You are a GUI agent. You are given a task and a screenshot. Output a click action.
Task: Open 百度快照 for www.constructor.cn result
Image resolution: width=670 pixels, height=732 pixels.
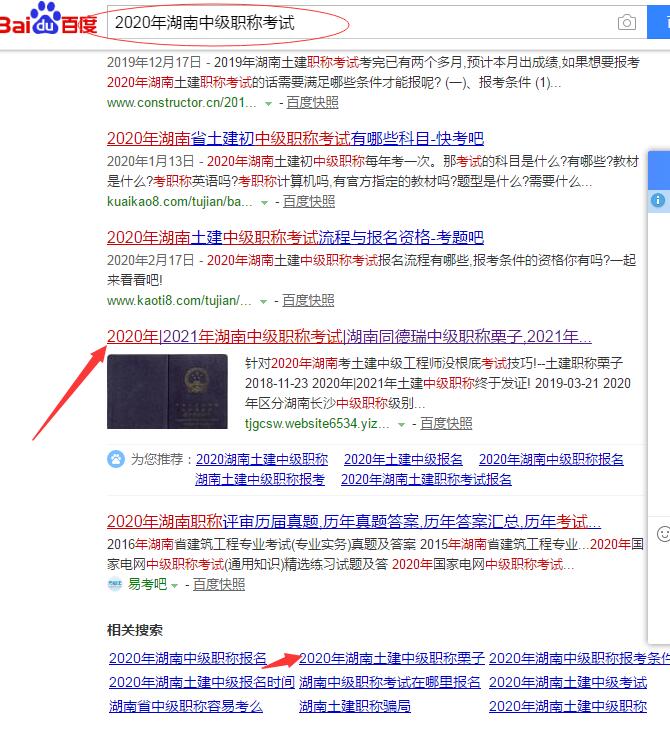[x=312, y=102]
